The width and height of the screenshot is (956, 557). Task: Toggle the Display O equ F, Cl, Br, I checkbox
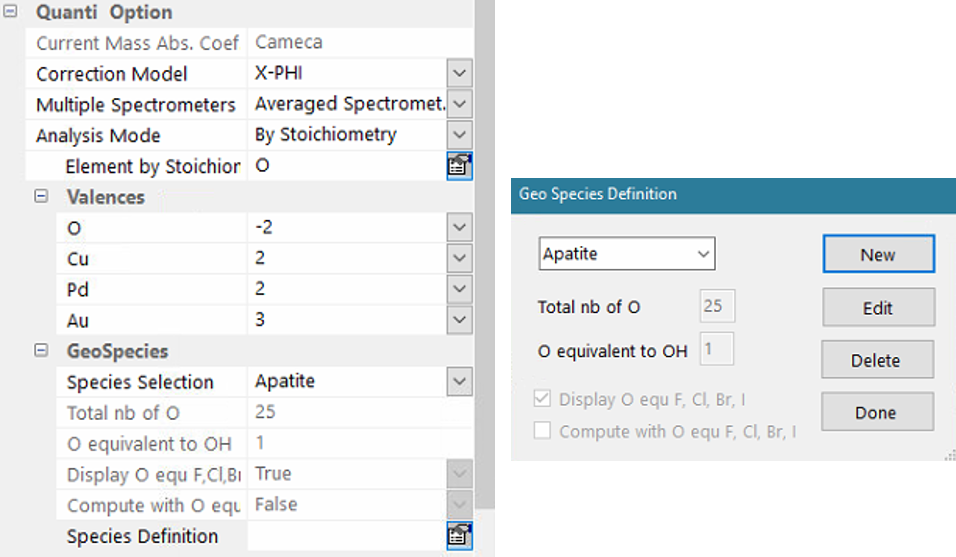pyautogui.click(x=543, y=400)
